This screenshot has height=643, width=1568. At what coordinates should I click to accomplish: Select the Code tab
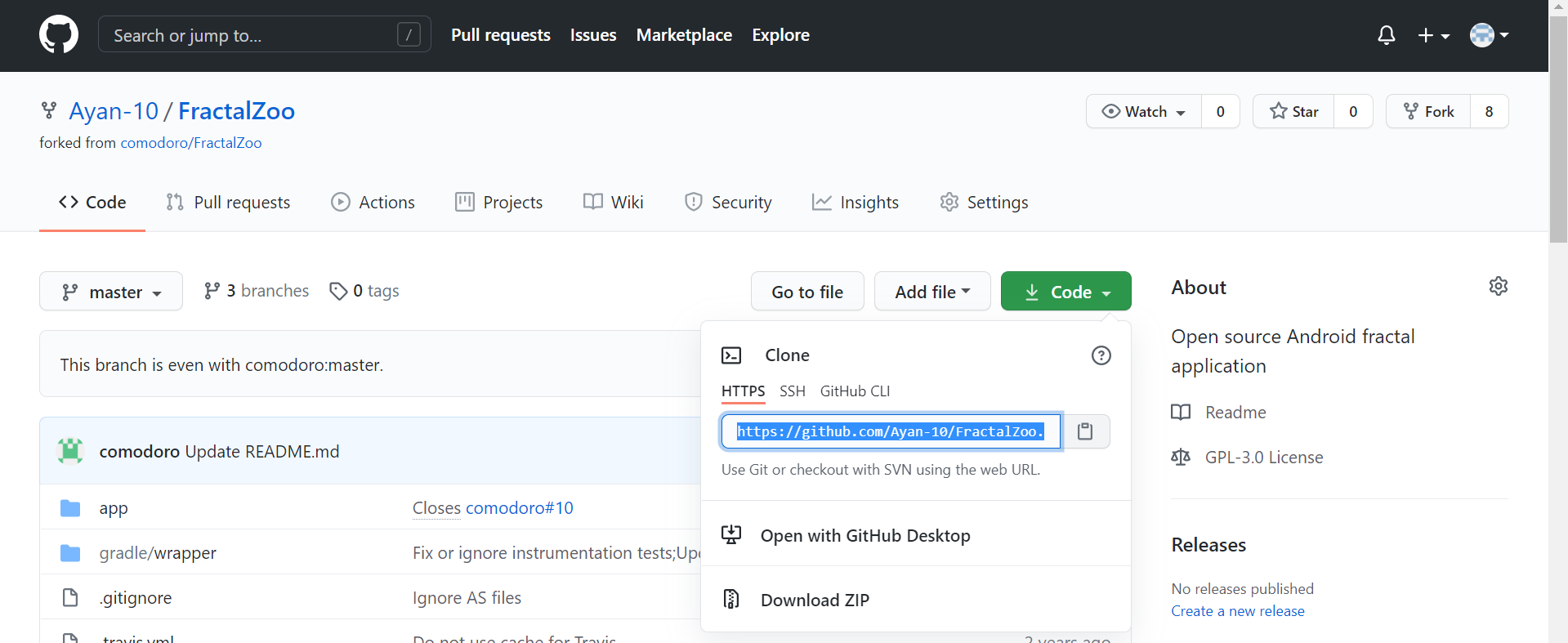(92, 203)
